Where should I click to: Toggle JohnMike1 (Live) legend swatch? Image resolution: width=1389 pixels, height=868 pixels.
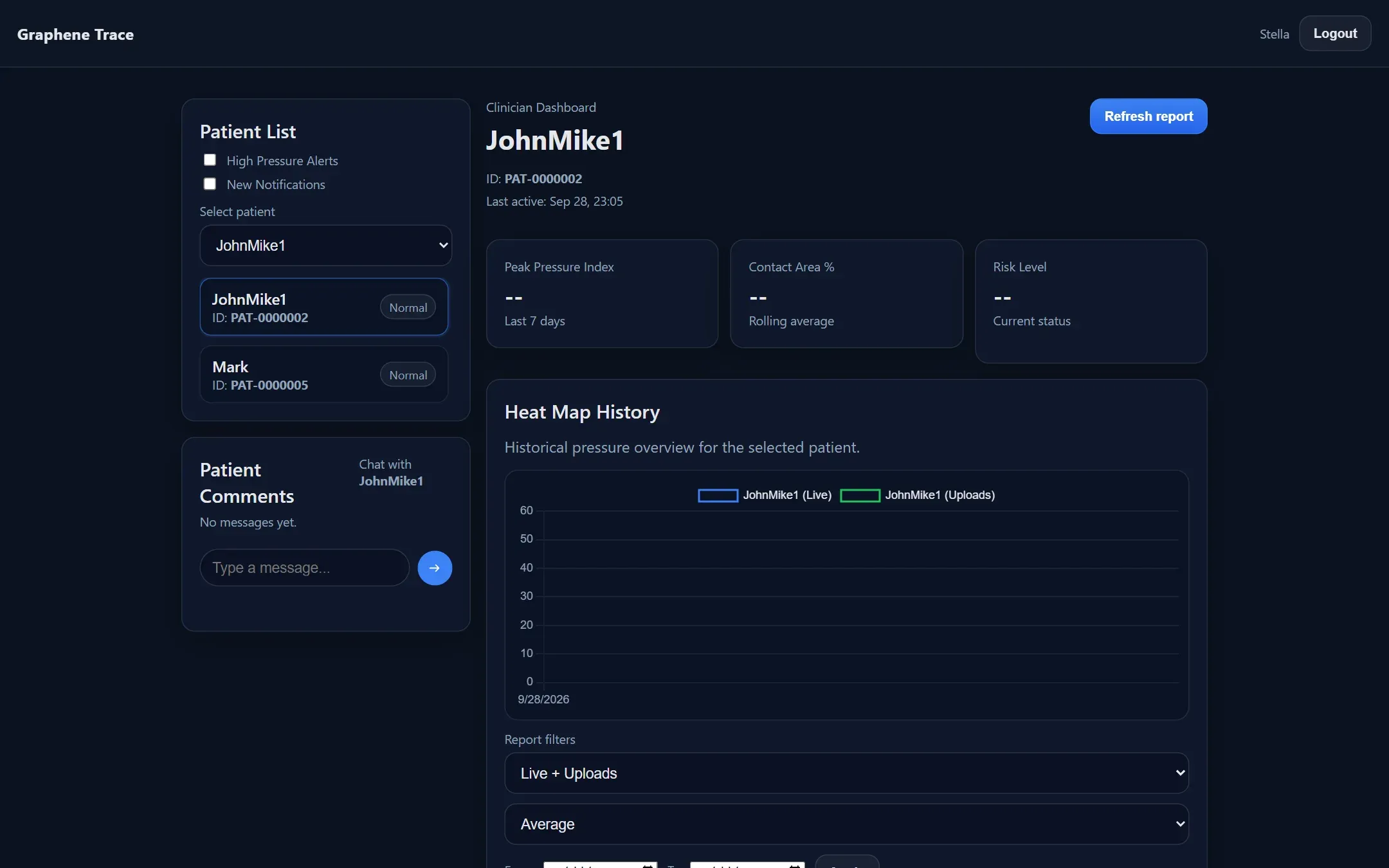718,496
